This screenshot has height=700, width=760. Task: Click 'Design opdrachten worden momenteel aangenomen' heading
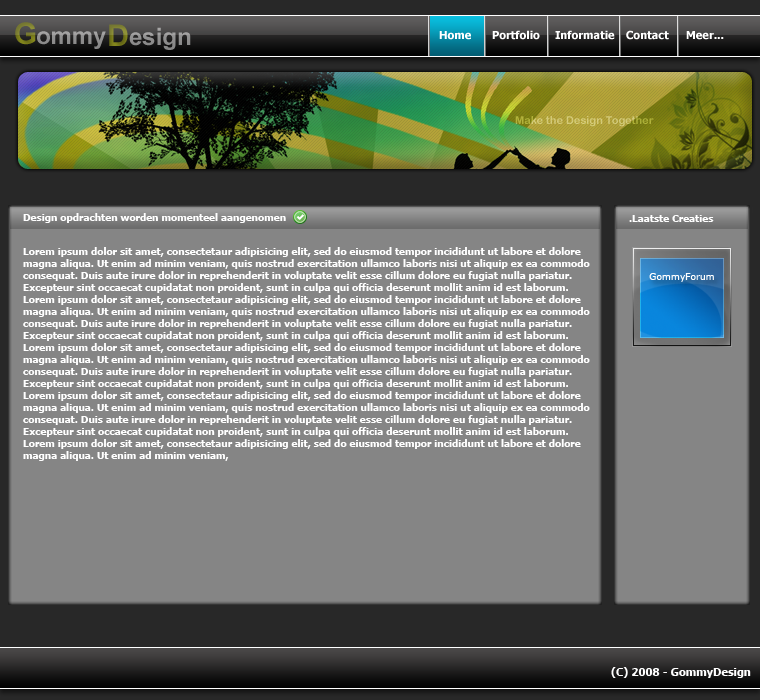click(154, 218)
